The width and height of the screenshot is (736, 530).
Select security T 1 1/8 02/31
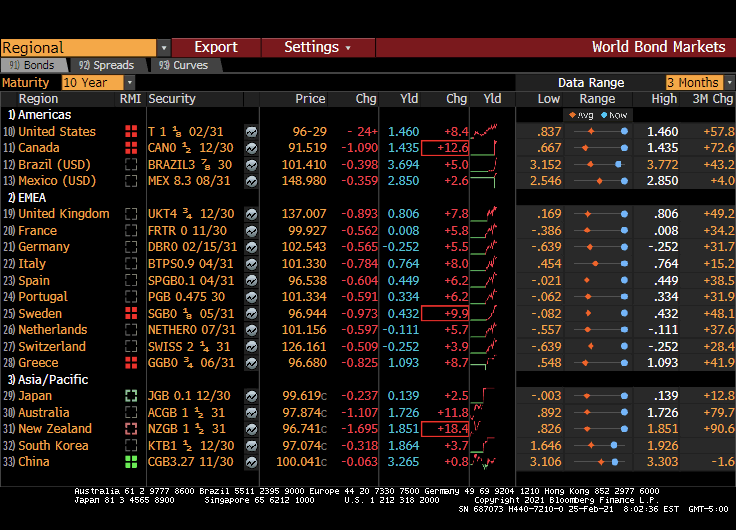click(186, 132)
